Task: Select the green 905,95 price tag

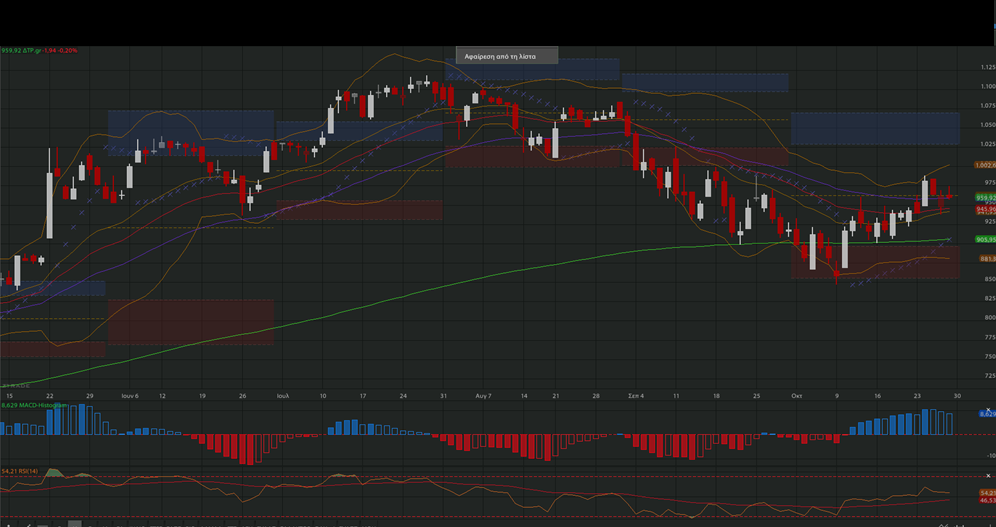Action: pos(985,239)
